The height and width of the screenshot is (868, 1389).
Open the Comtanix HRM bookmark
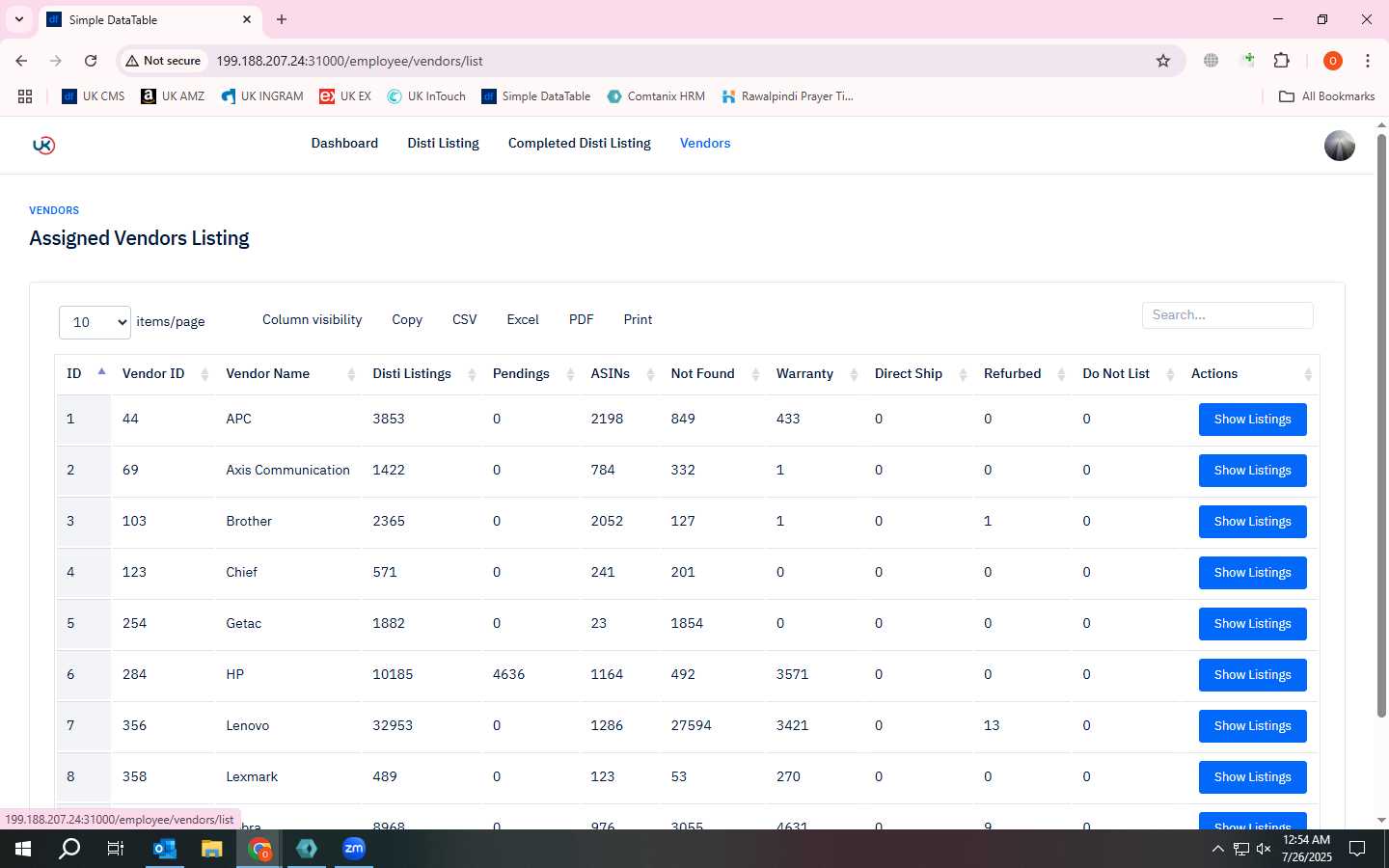pyautogui.click(x=656, y=96)
